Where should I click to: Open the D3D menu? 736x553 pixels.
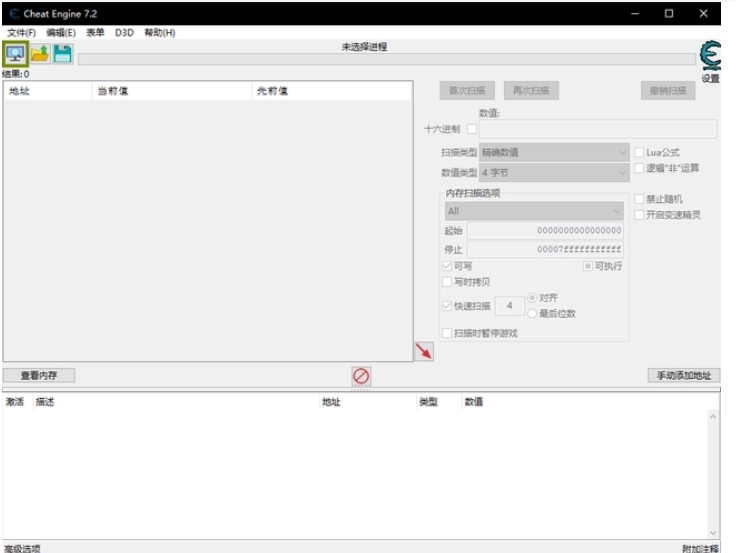click(124, 32)
